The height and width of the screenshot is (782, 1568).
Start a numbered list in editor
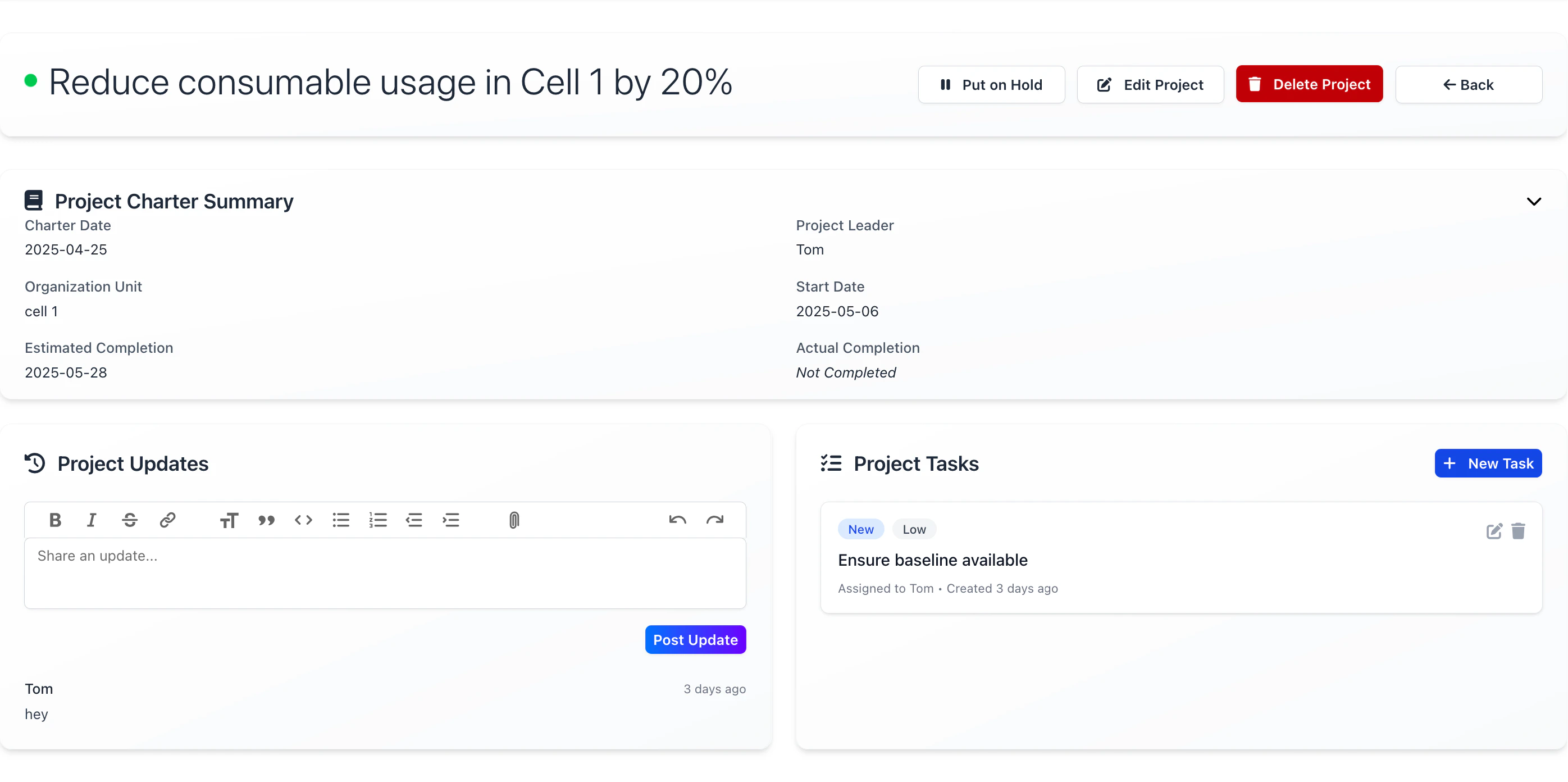tap(378, 520)
